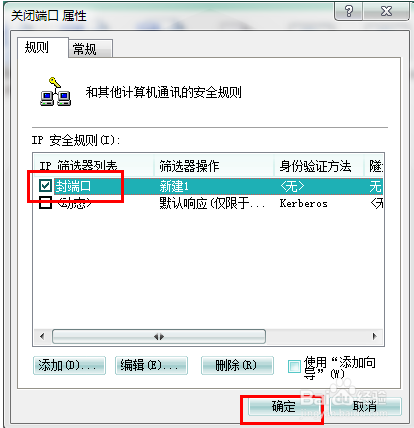Click the 筛选器操作 column header
The height and width of the screenshot is (428, 414).
coord(214,165)
